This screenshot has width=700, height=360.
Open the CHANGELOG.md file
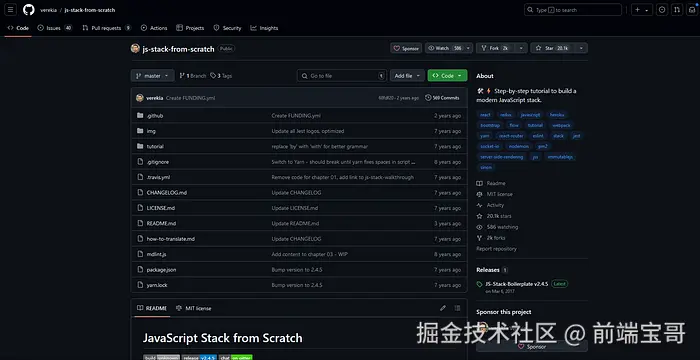tap(167, 193)
